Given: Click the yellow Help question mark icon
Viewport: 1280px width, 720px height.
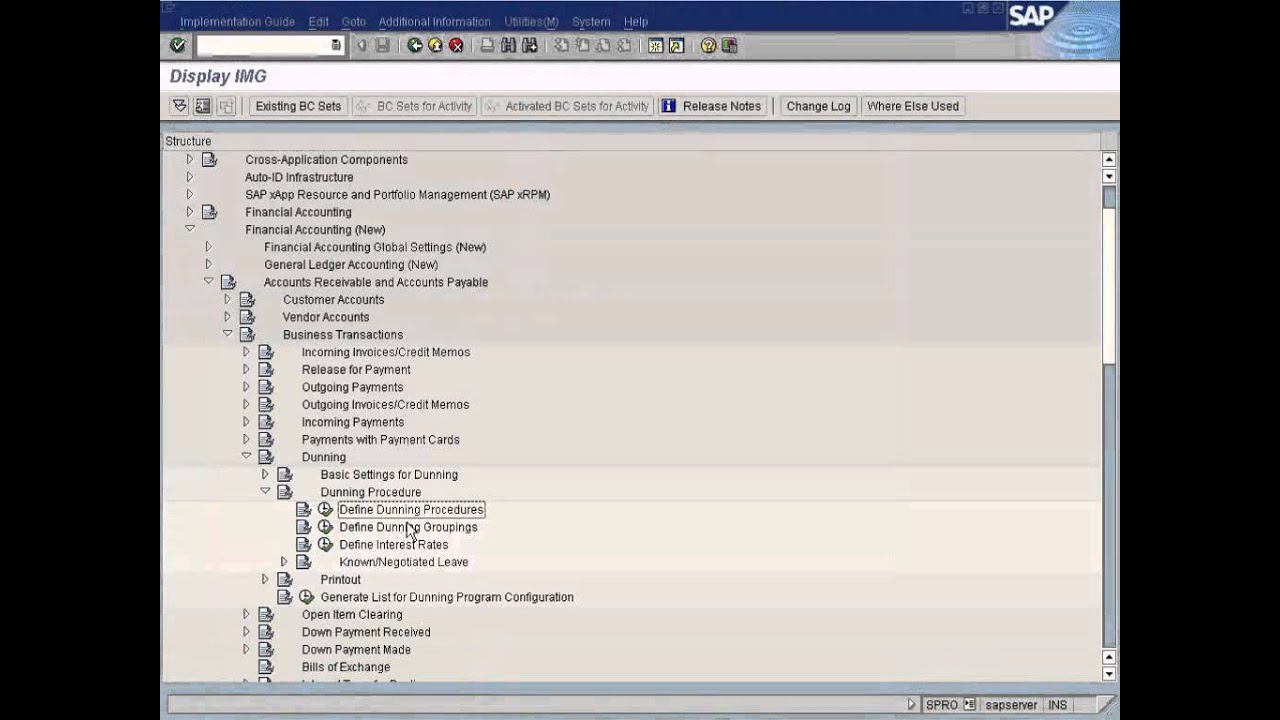Looking at the screenshot, I should [708, 45].
